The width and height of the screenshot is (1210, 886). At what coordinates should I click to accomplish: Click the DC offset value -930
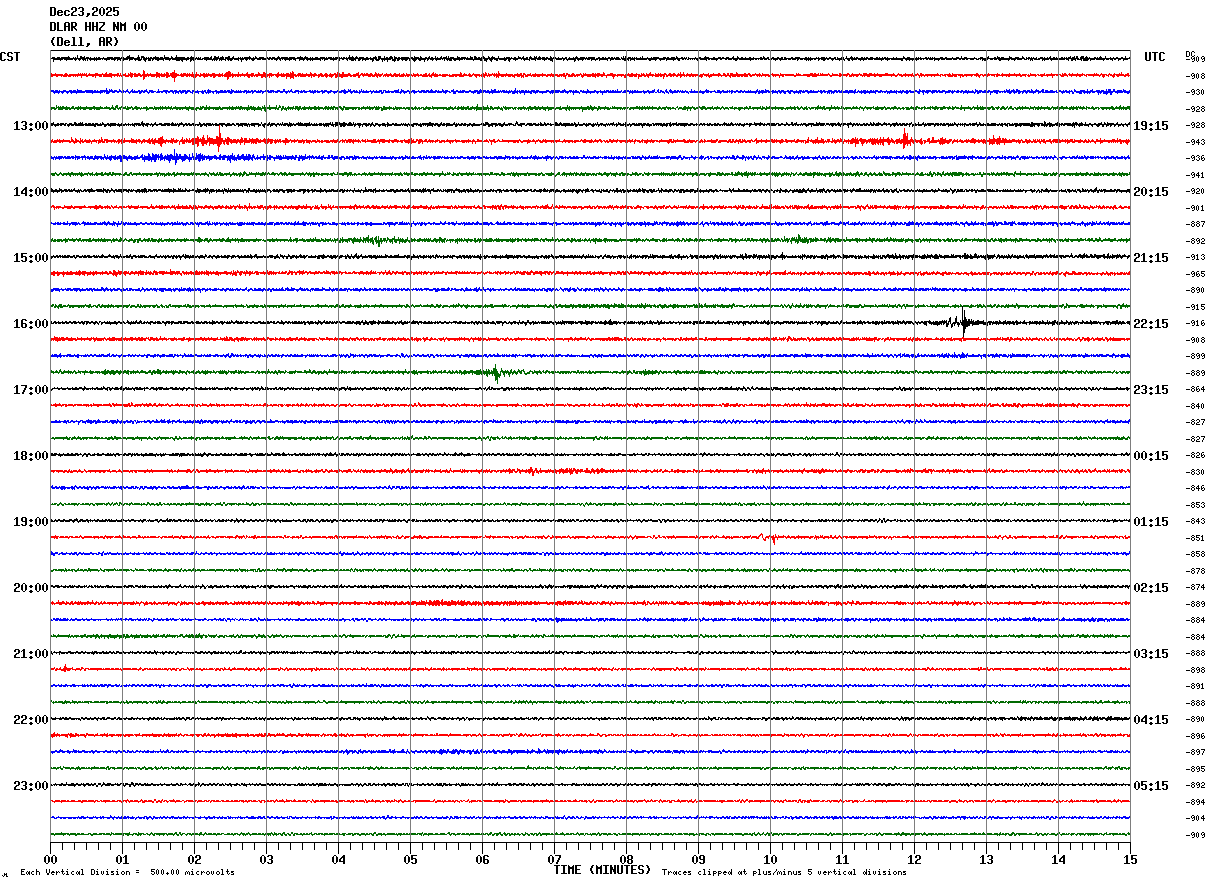tap(1196, 92)
